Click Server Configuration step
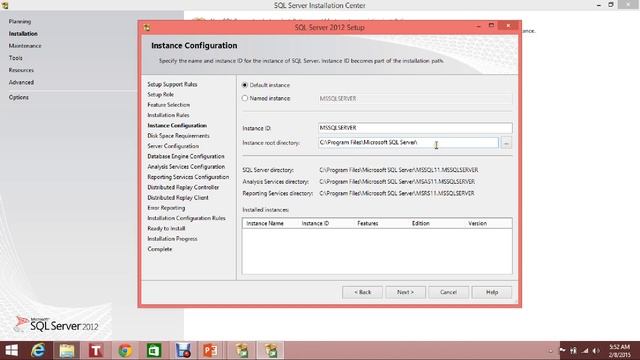 173,146
